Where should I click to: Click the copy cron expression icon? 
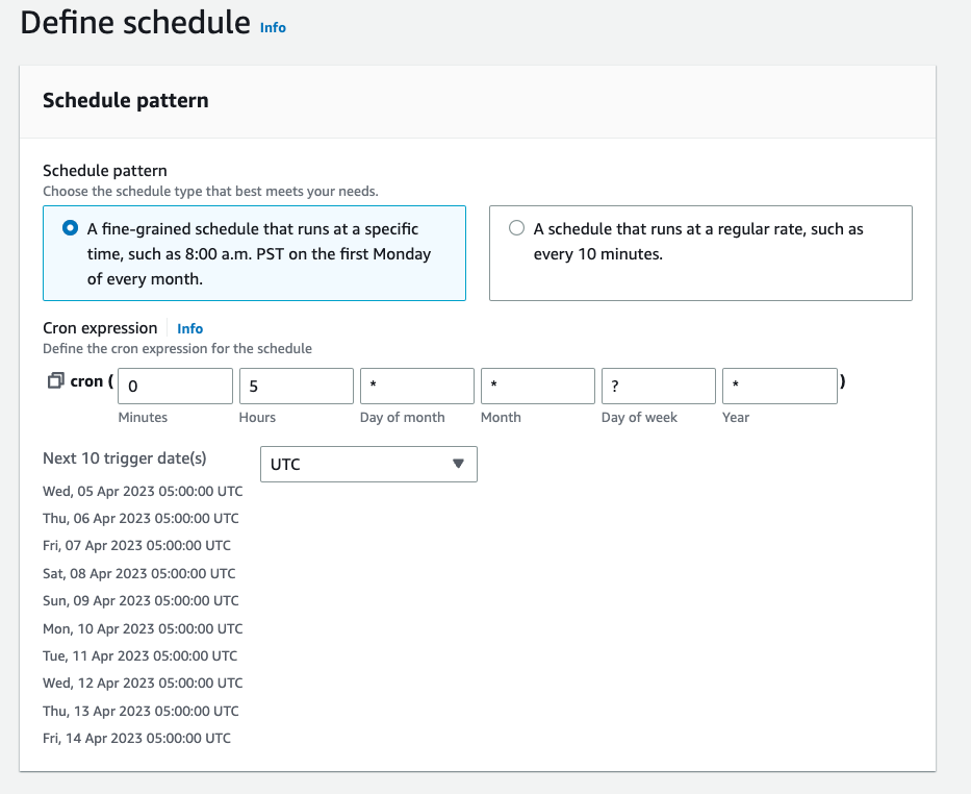[x=57, y=380]
